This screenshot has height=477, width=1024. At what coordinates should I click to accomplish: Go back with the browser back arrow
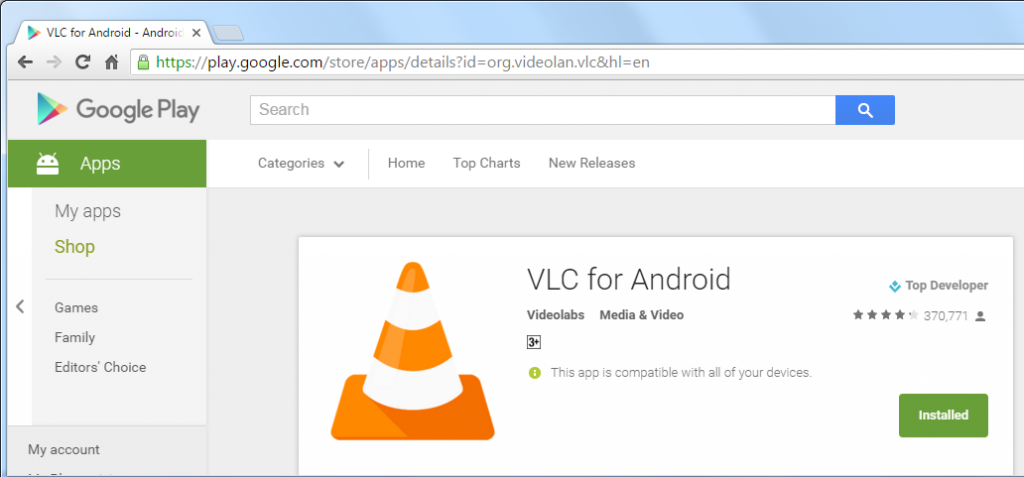[25, 62]
